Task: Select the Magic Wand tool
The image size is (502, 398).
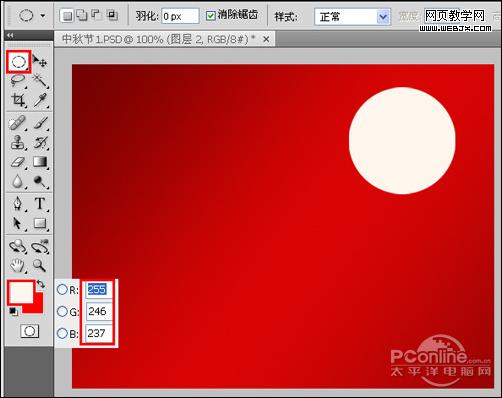Action: click(40, 81)
